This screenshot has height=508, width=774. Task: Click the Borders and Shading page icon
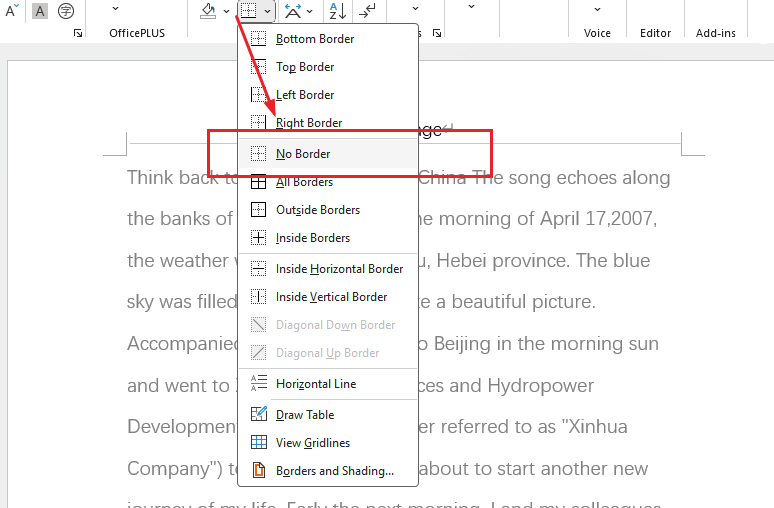click(259, 470)
